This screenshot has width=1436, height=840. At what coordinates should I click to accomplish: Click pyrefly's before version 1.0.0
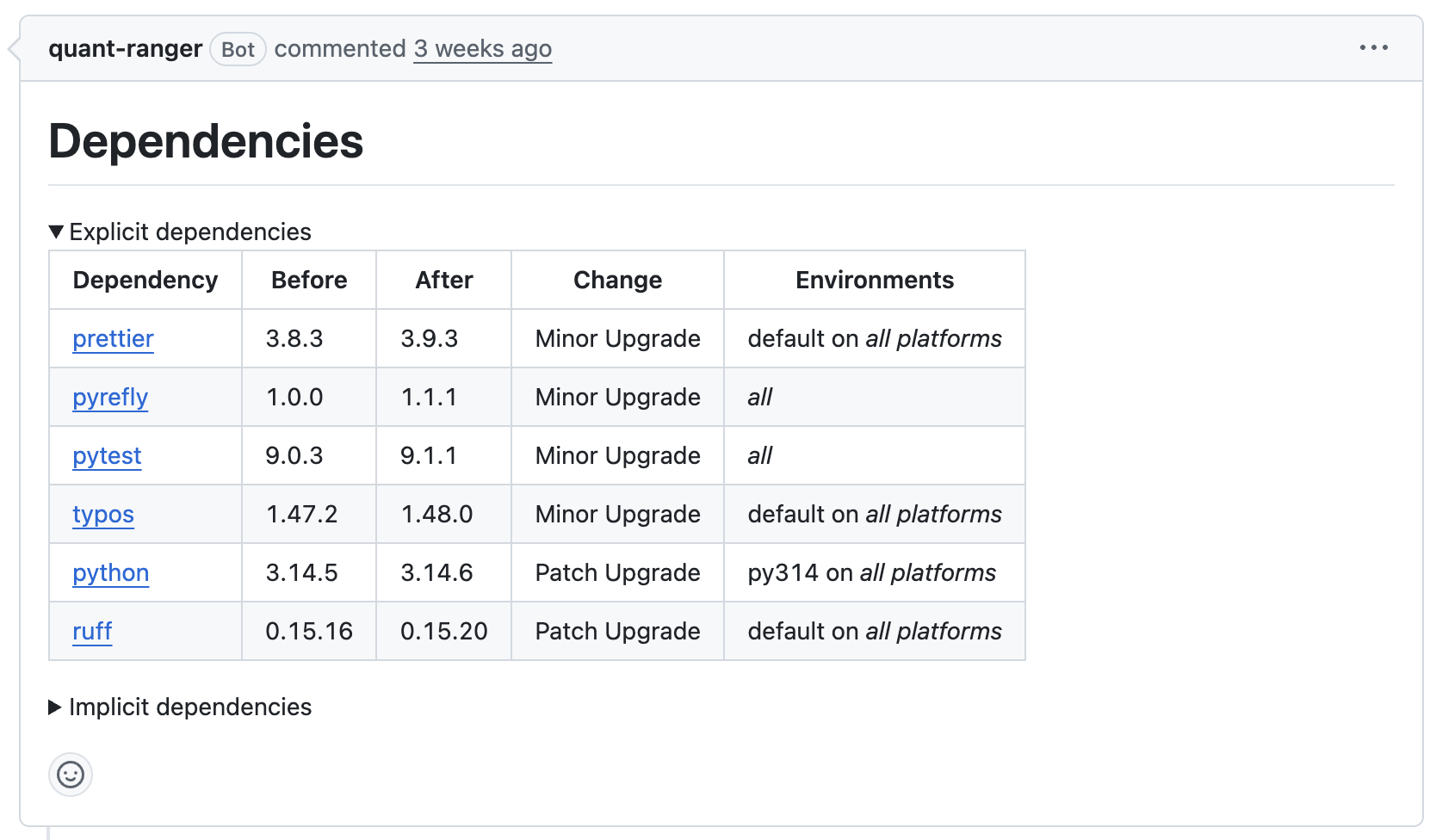(294, 398)
